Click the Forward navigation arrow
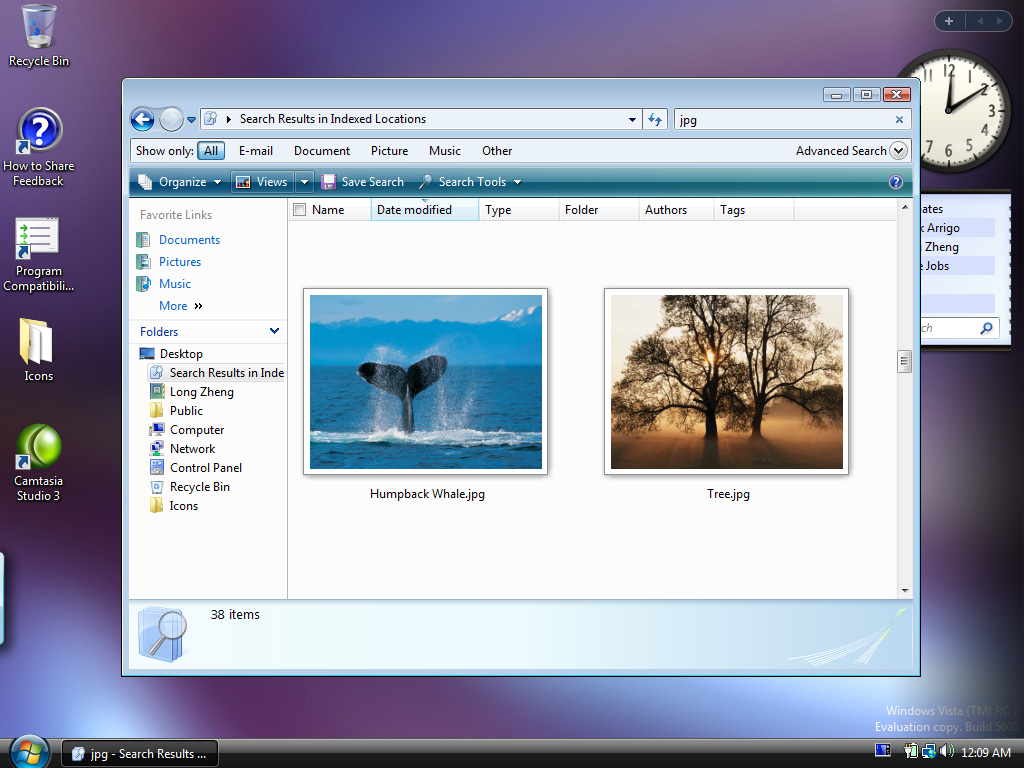The width and height of the screenshot is (1024, 768). tap(171, 120)
